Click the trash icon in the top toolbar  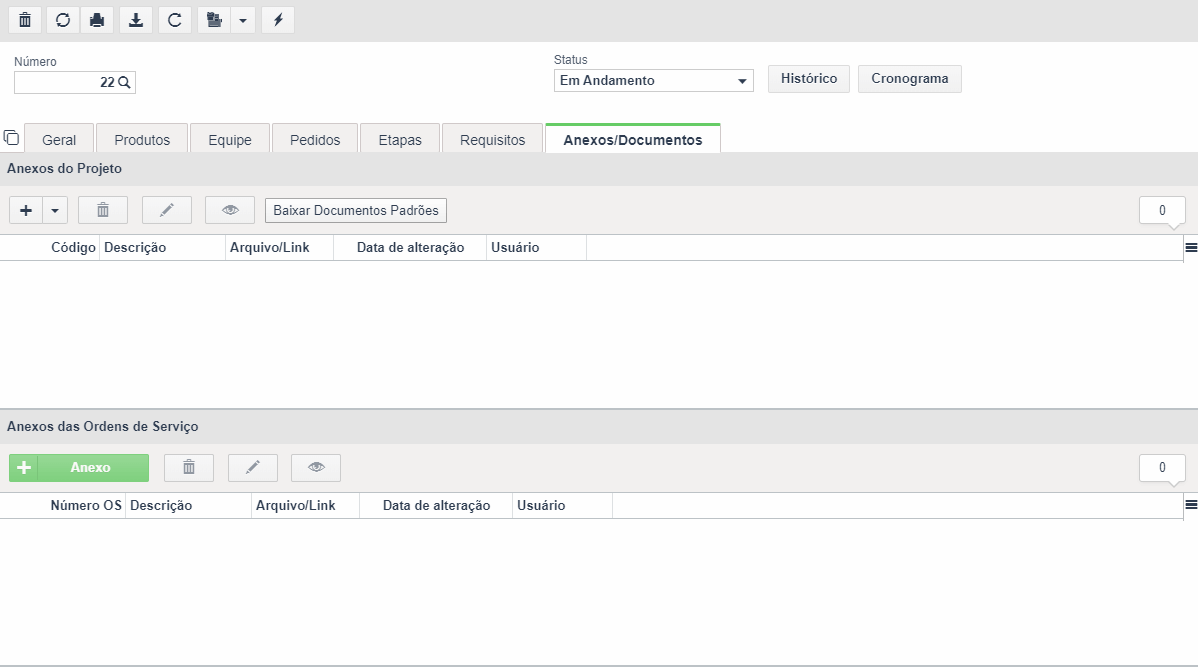(25, 20)
